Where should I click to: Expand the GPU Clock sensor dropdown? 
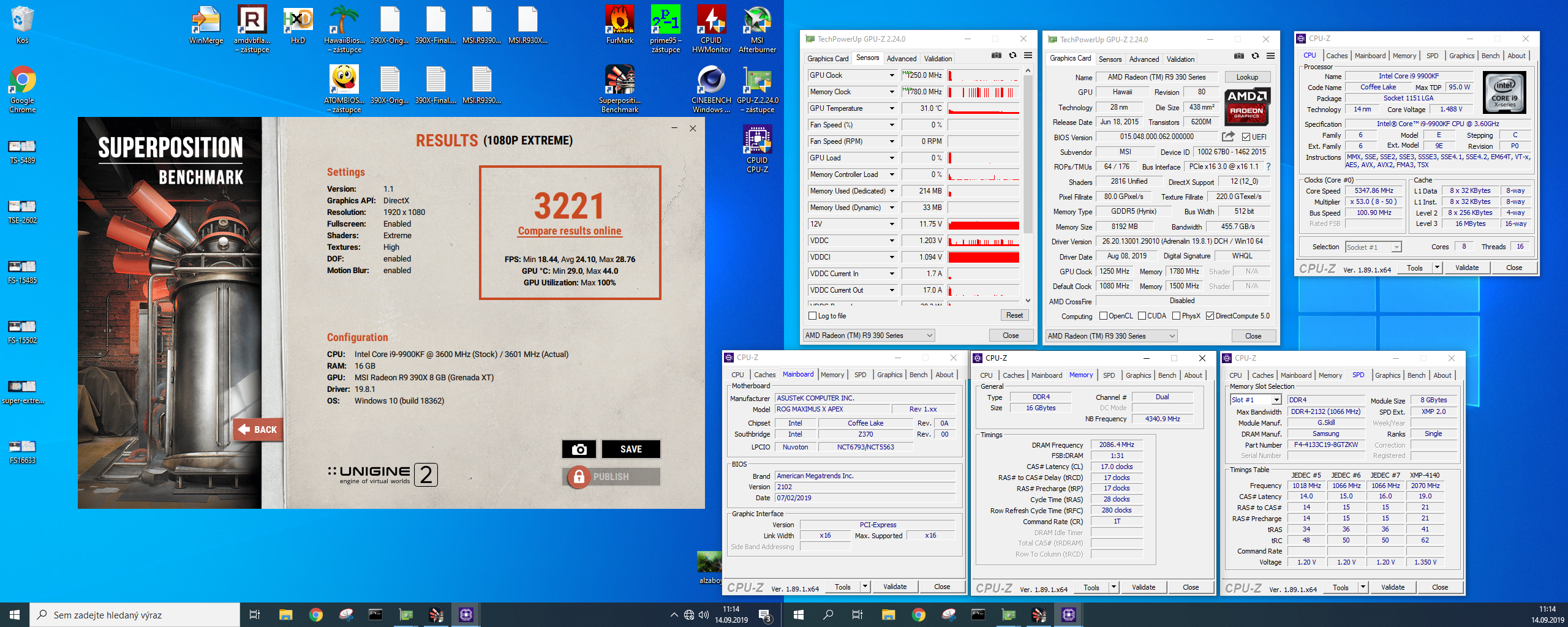pyautogui.click(x=892, y=75)
